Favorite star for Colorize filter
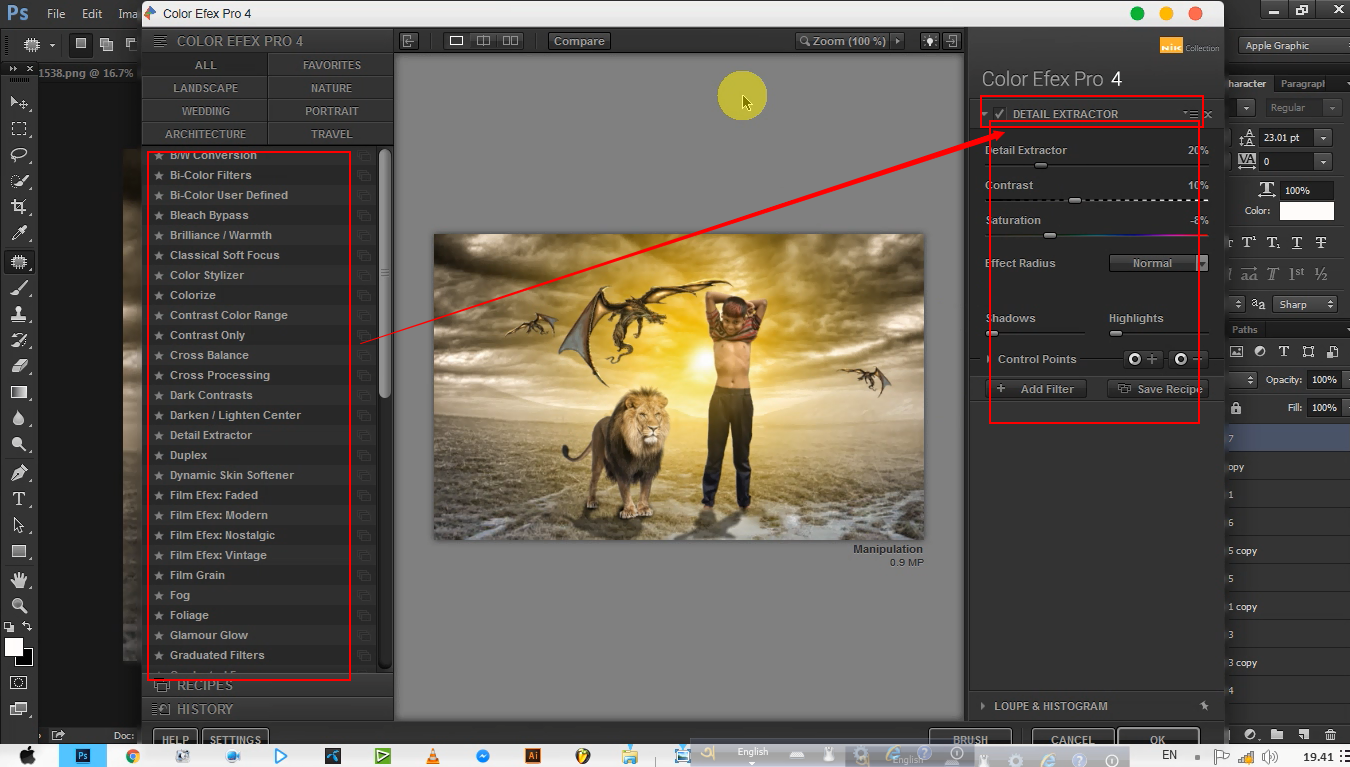This screenshot has width=1350, height=767. coord(159,295)
